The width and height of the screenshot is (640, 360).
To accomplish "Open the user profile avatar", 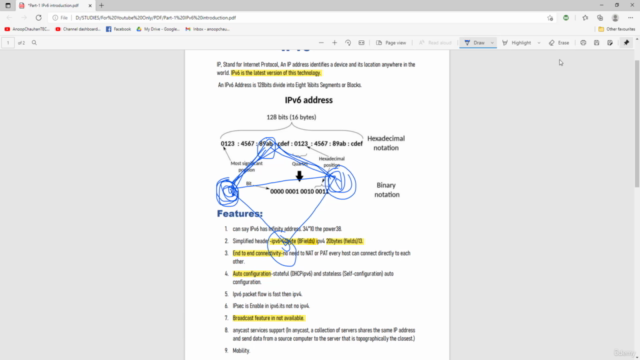I will click(615, 18).
